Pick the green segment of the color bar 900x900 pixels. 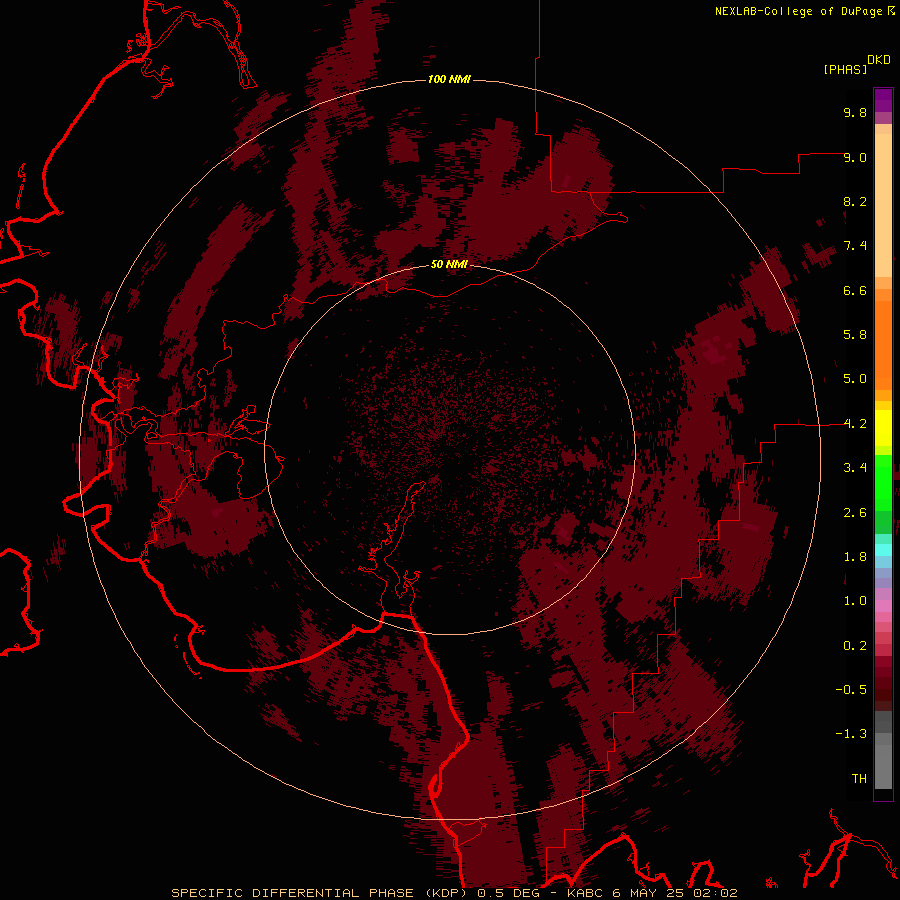(x=883, y=482)
